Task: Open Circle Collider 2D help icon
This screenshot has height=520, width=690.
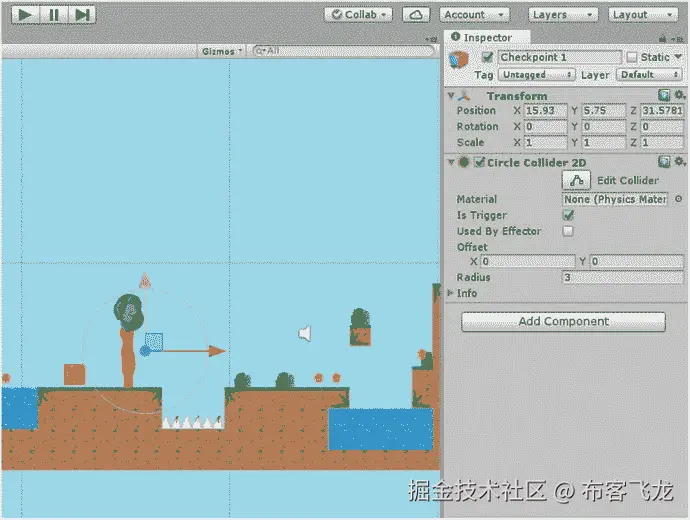Action: [x=664, y=162]
